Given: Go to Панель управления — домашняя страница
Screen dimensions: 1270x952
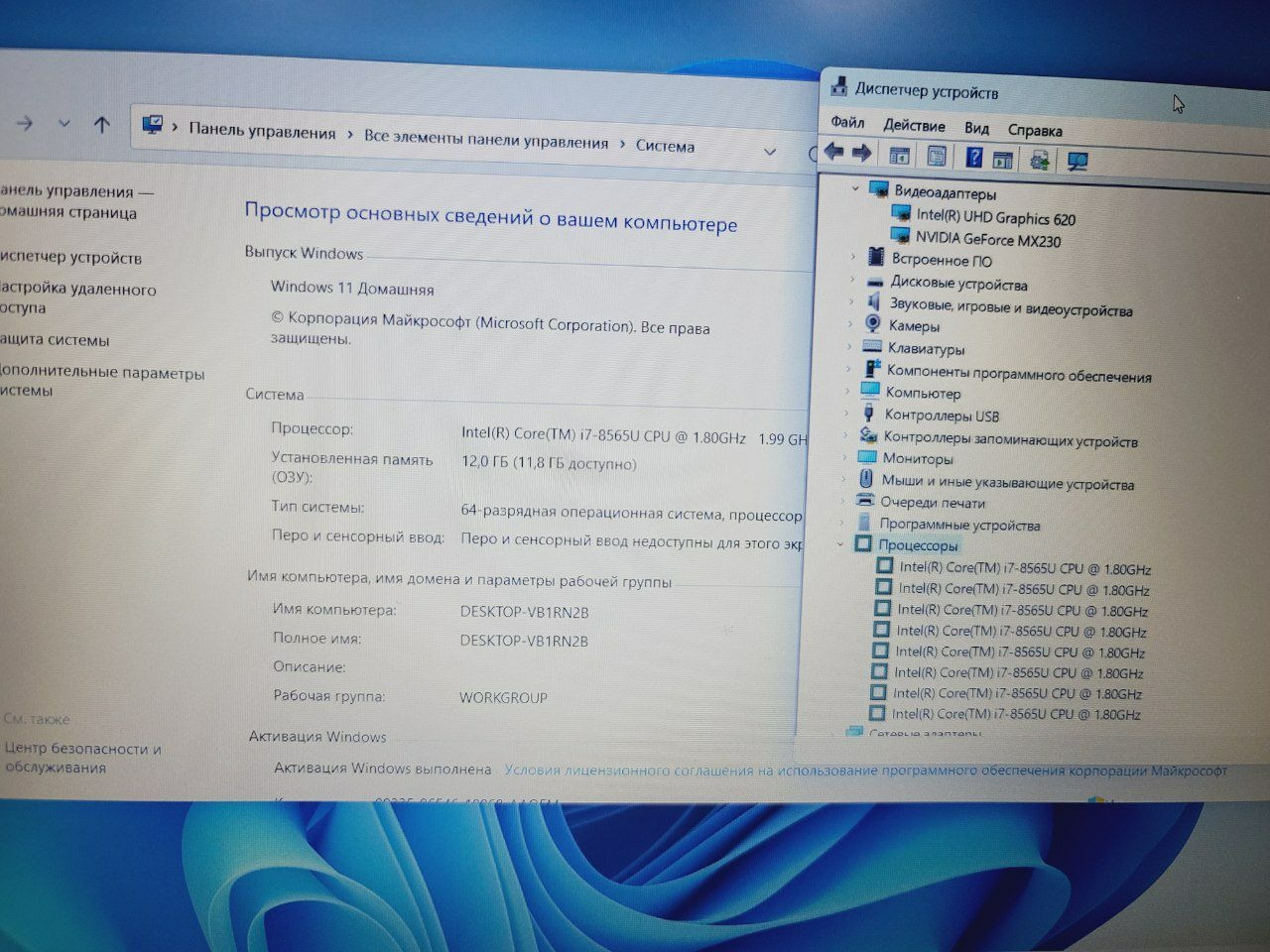Looking at the screenshot, I should (77, 201).
